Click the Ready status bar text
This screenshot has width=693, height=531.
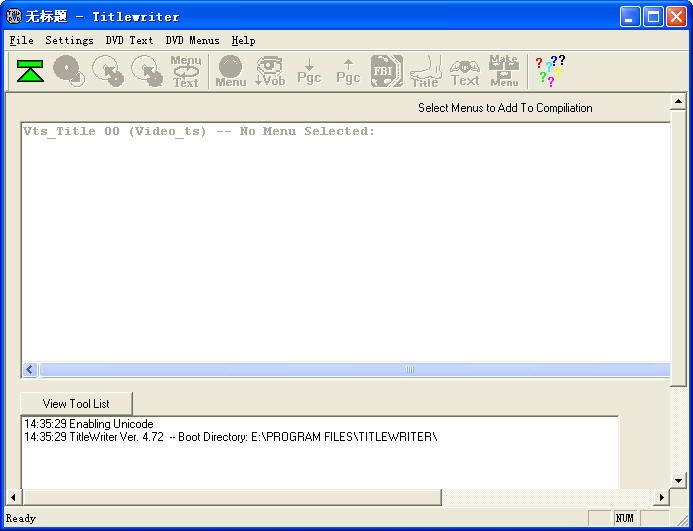click(21, 518)
